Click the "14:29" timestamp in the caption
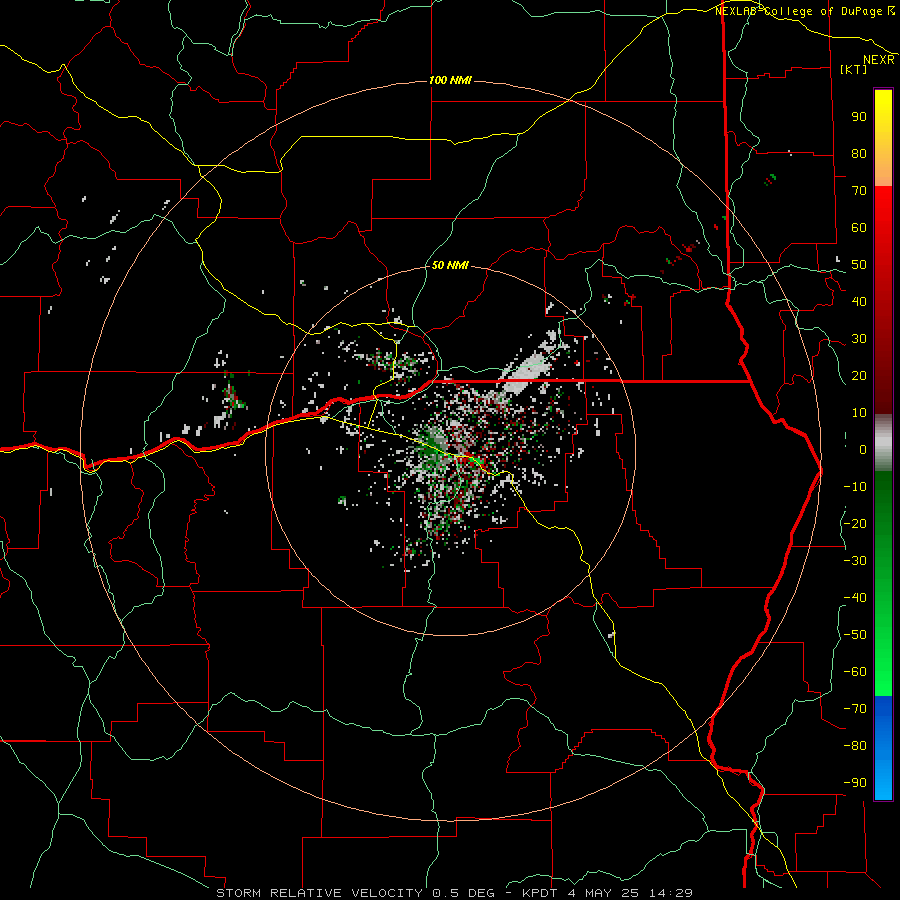The image size is (900, 900). [670, 893]
